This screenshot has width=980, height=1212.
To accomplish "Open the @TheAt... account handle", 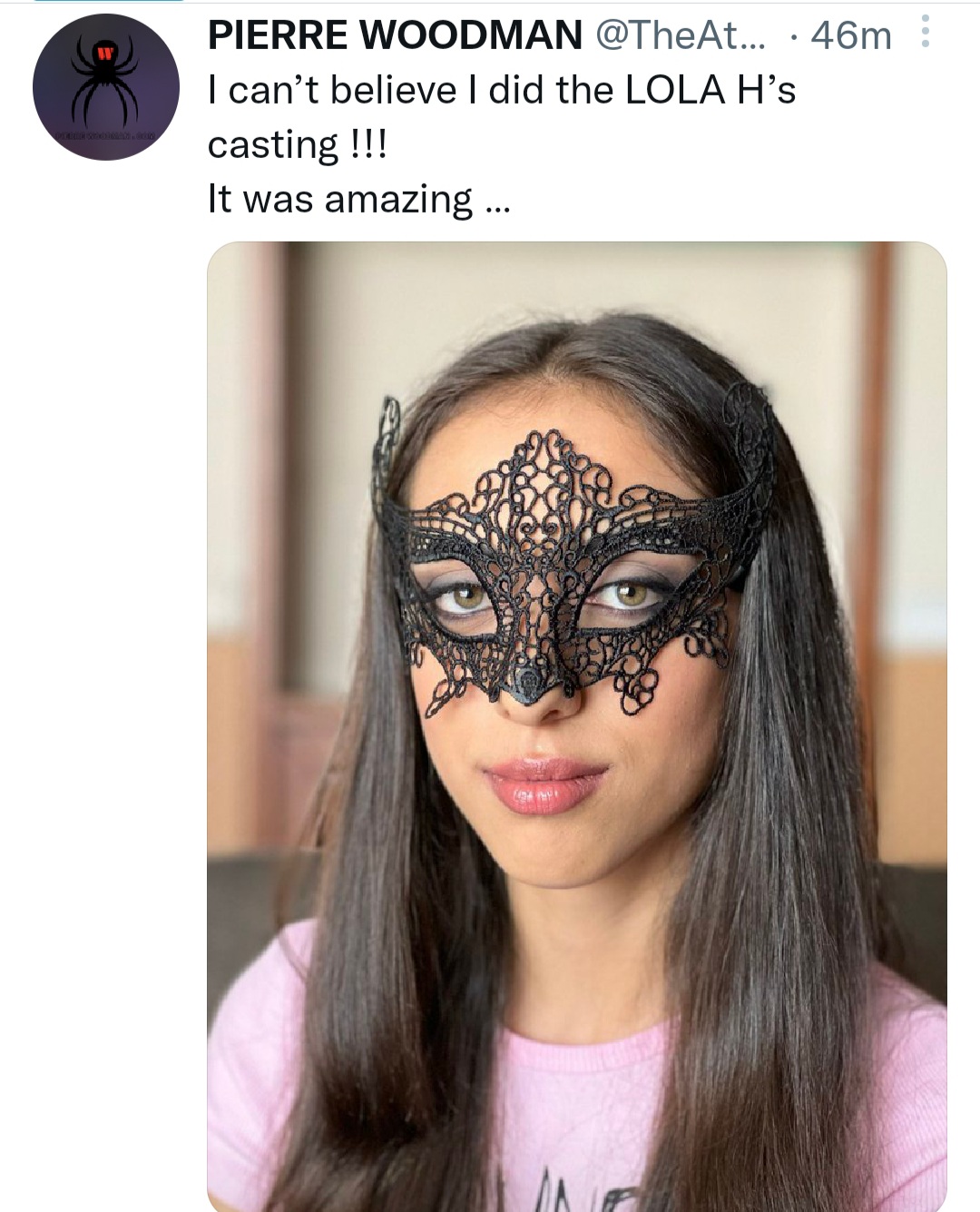I will [681, 35].
